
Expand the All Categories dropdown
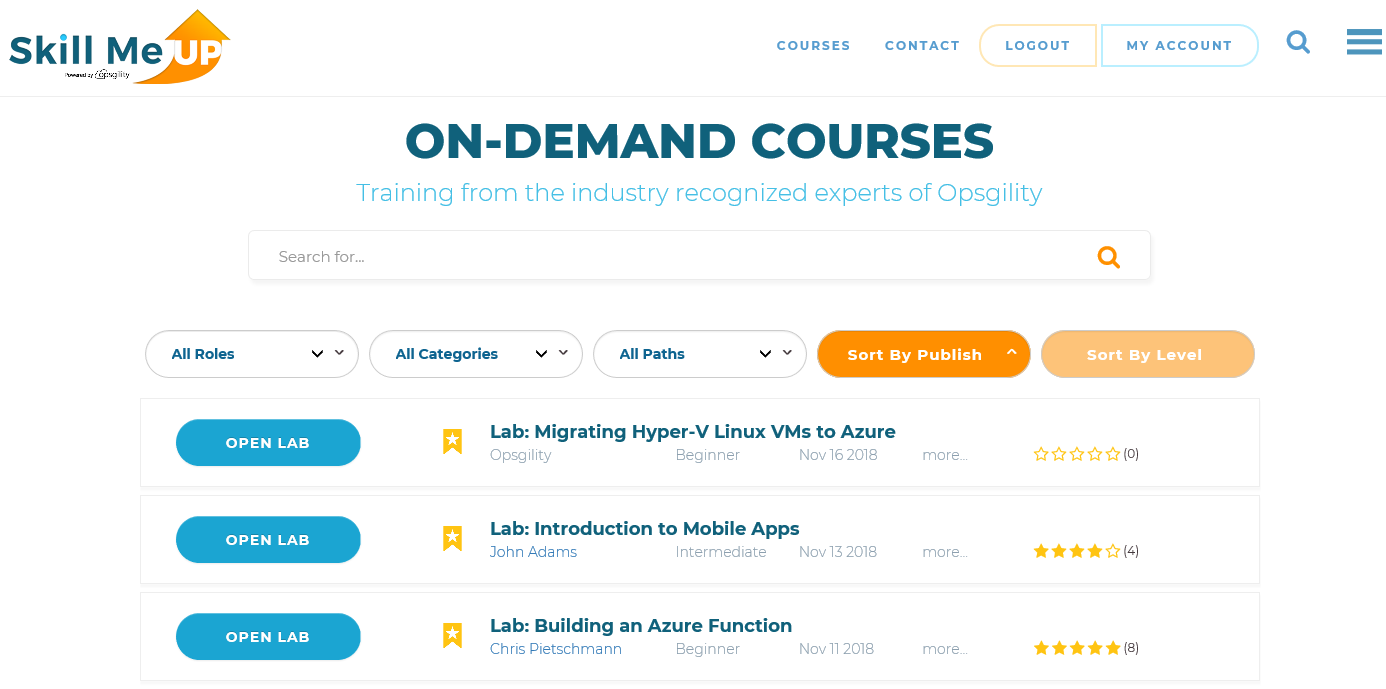click(476, 354)
